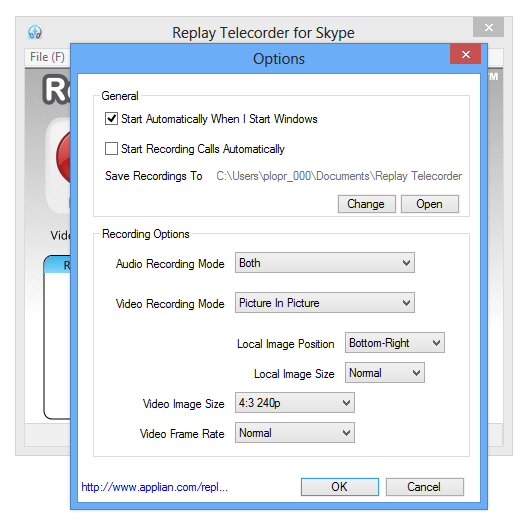The image size is (527, 521).
Task: Close the Replay Telecorder for Skype window
Action: 488,27
